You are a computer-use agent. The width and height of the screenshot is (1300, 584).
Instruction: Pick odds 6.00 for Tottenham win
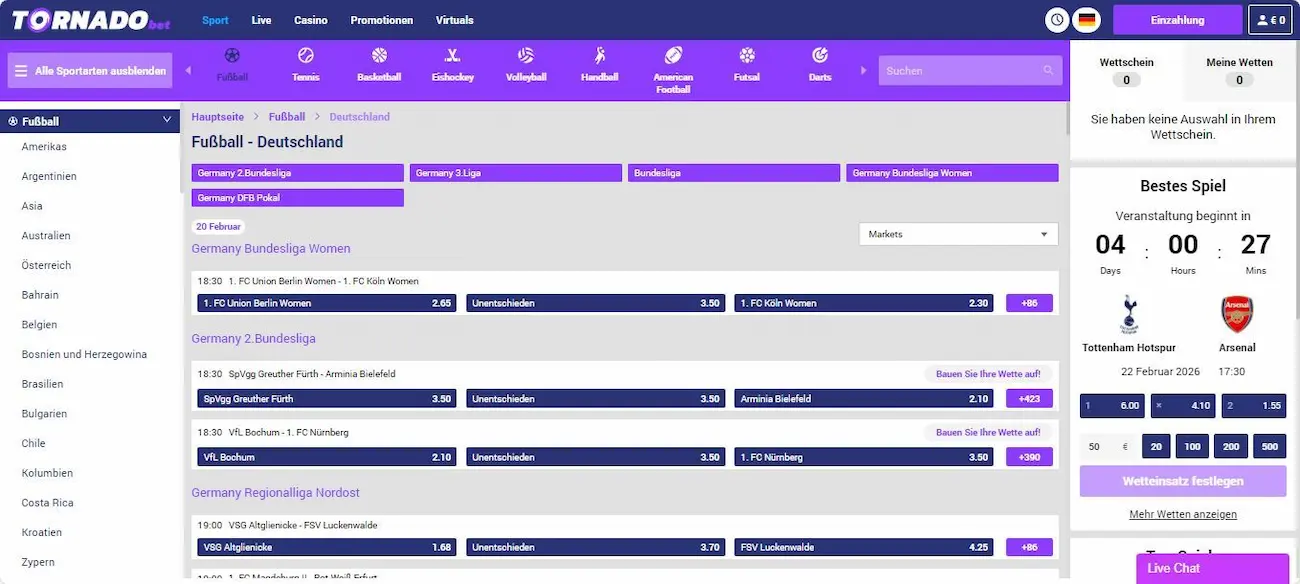pyautogui.click(x=1109, y=406)
